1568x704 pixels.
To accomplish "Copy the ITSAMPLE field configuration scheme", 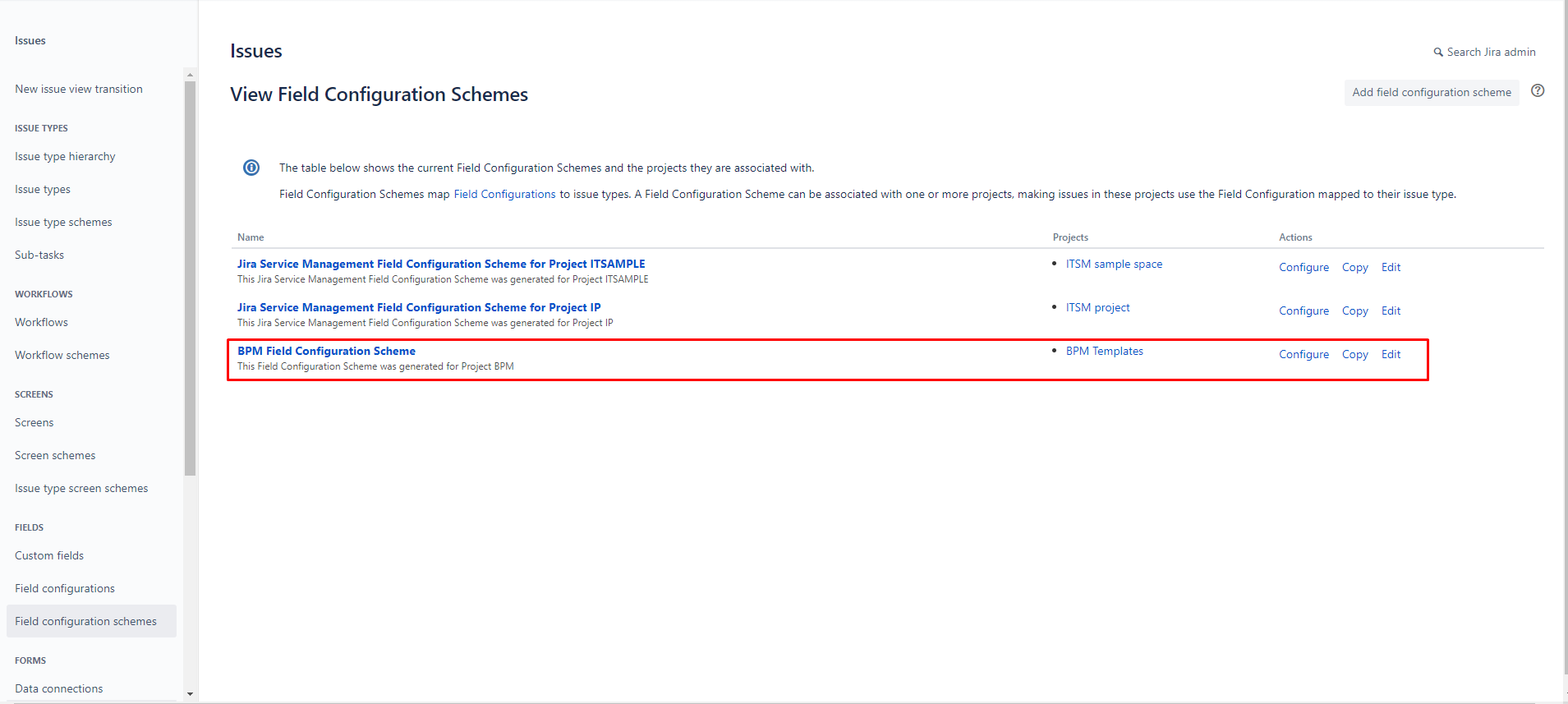I will (x=1354, y=268).
